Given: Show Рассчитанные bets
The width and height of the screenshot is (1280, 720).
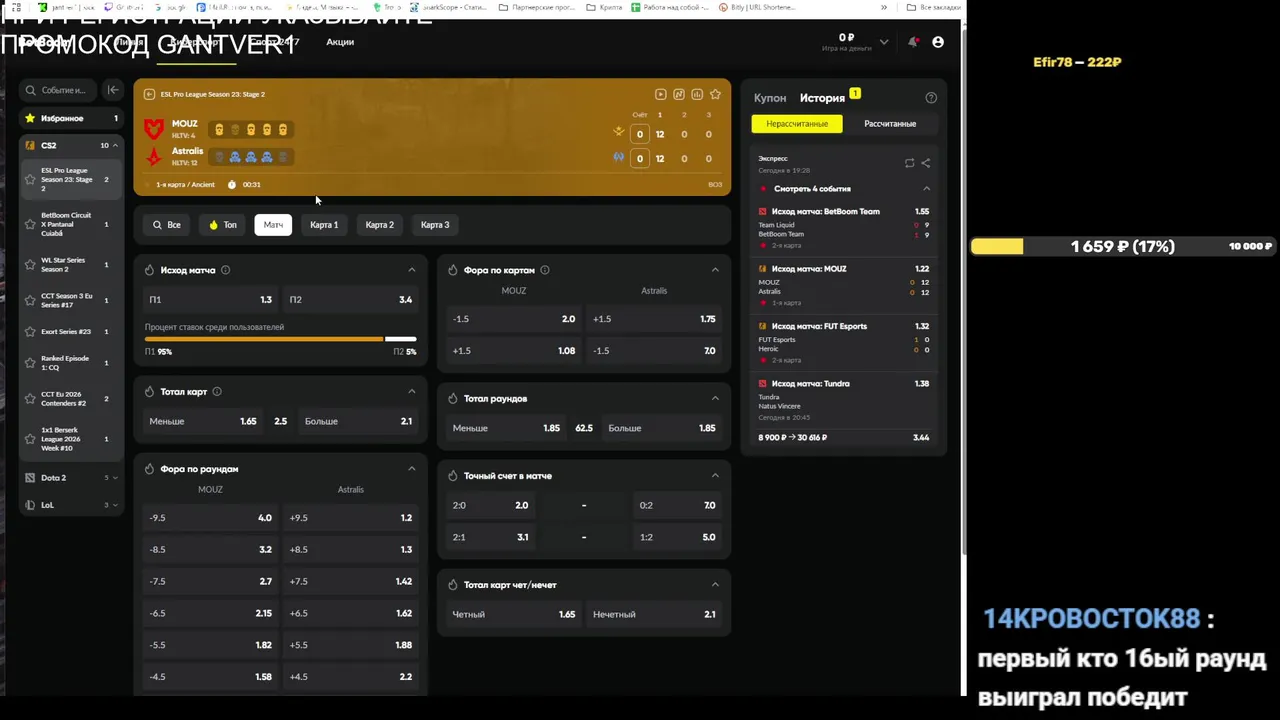Looking at the screenshot, I should point(890,124).
